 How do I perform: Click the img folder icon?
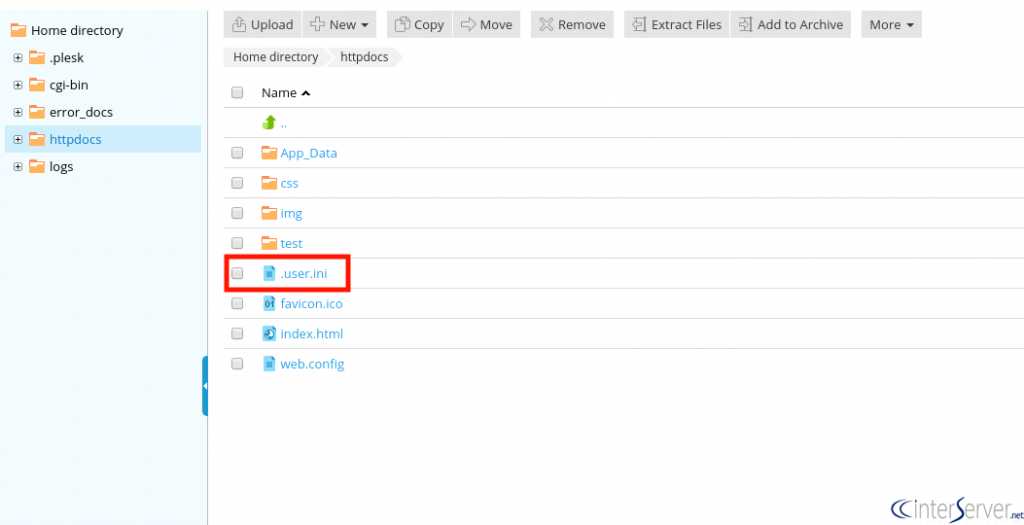(x=269, y=213)
